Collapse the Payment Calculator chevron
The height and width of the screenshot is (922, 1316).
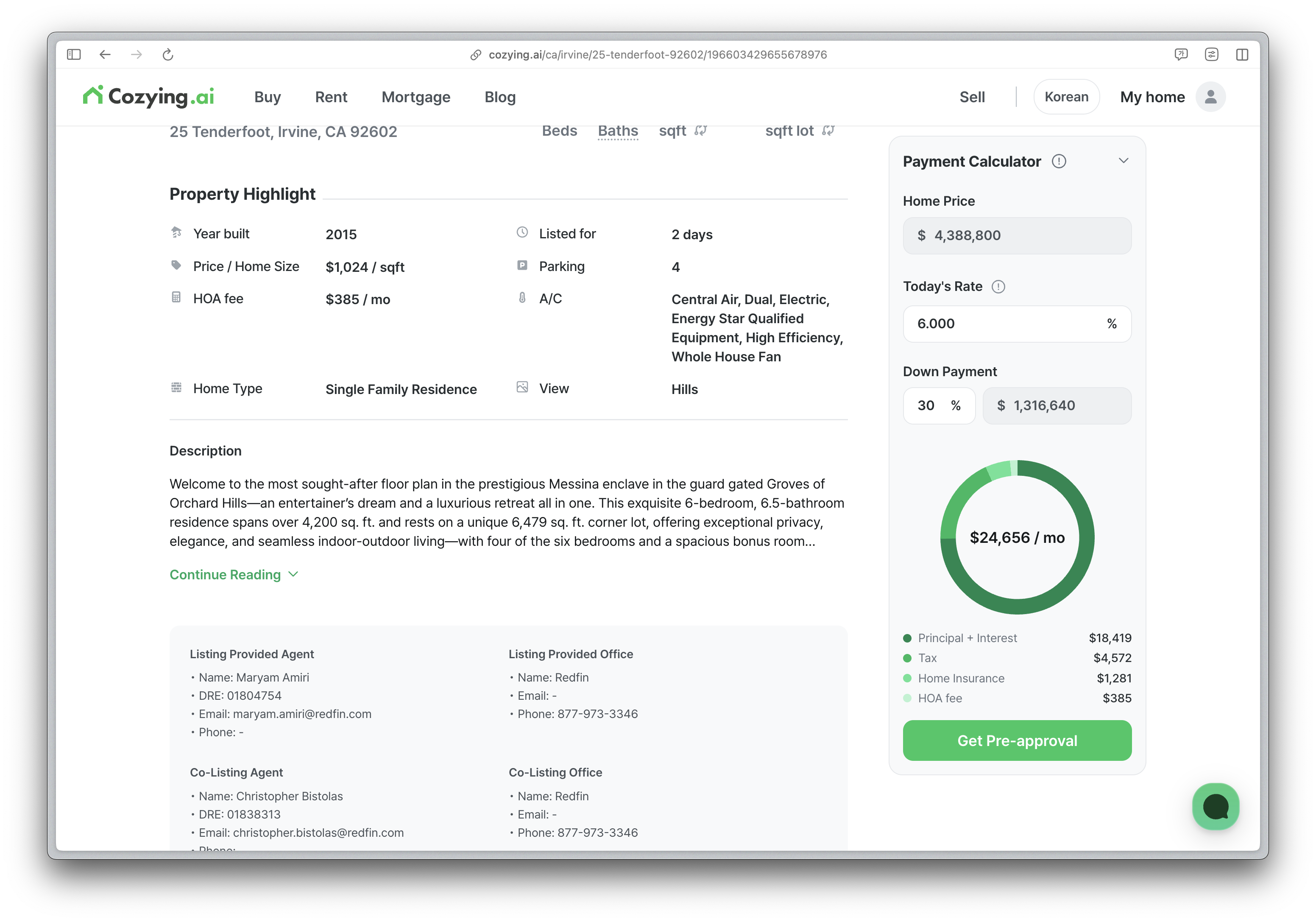[x=1124, y=161]
